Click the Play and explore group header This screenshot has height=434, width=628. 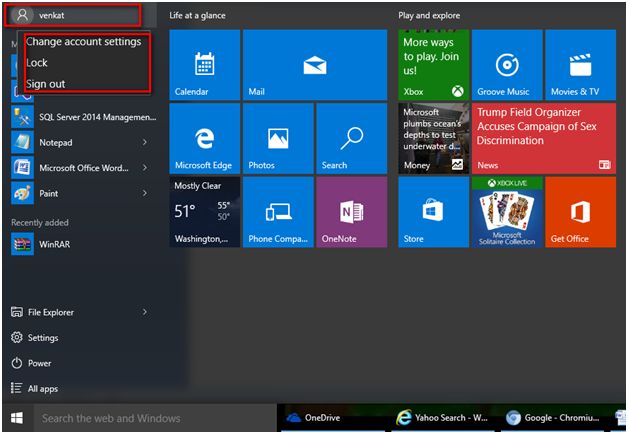(x=429, y=16)
